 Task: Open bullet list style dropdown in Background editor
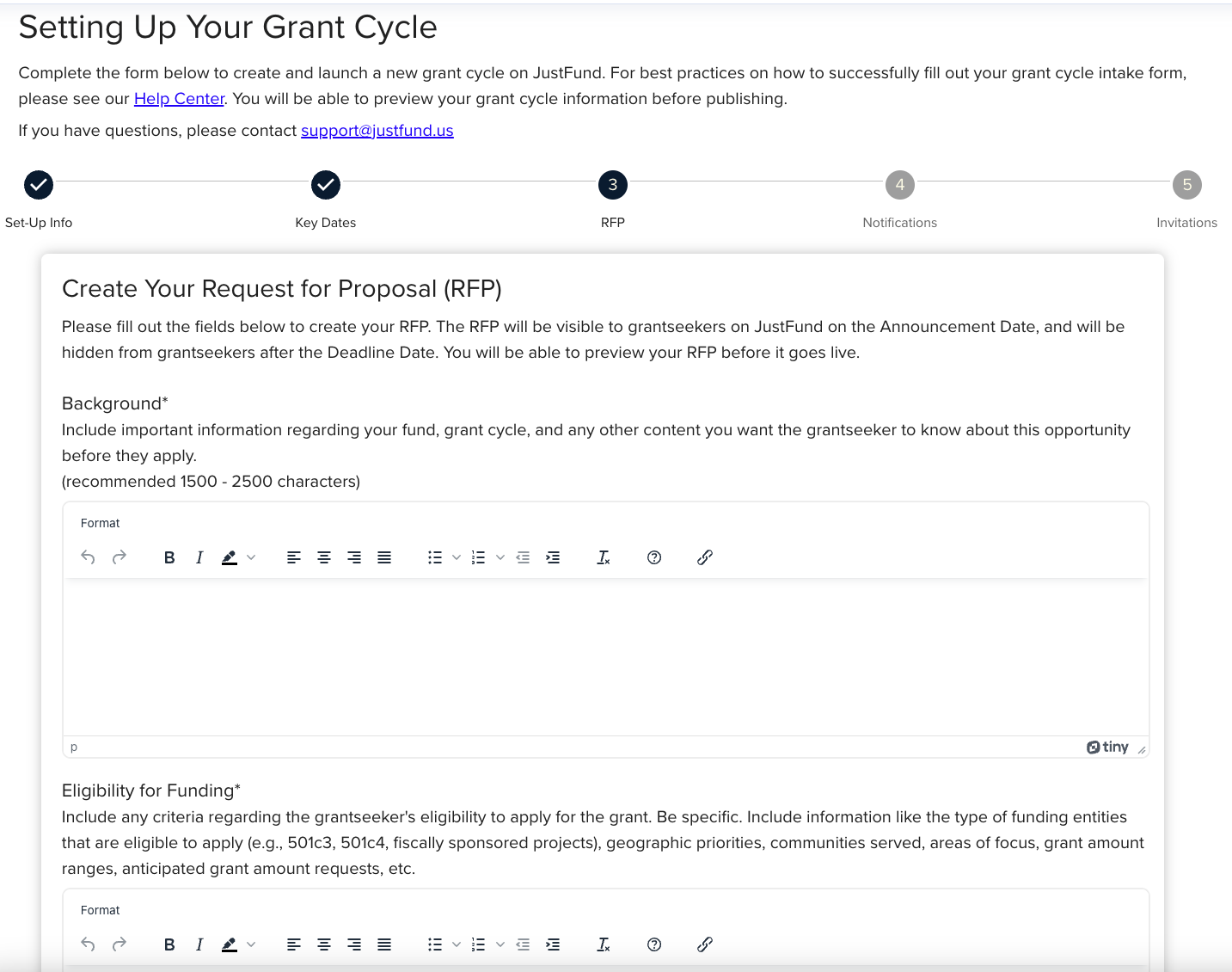tap(457, 557)
